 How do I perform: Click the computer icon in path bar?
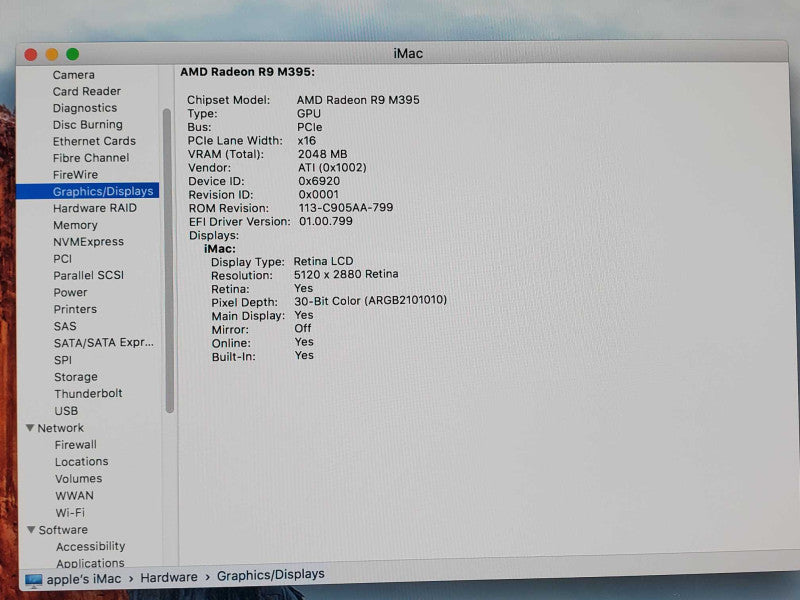click(34, 581)
